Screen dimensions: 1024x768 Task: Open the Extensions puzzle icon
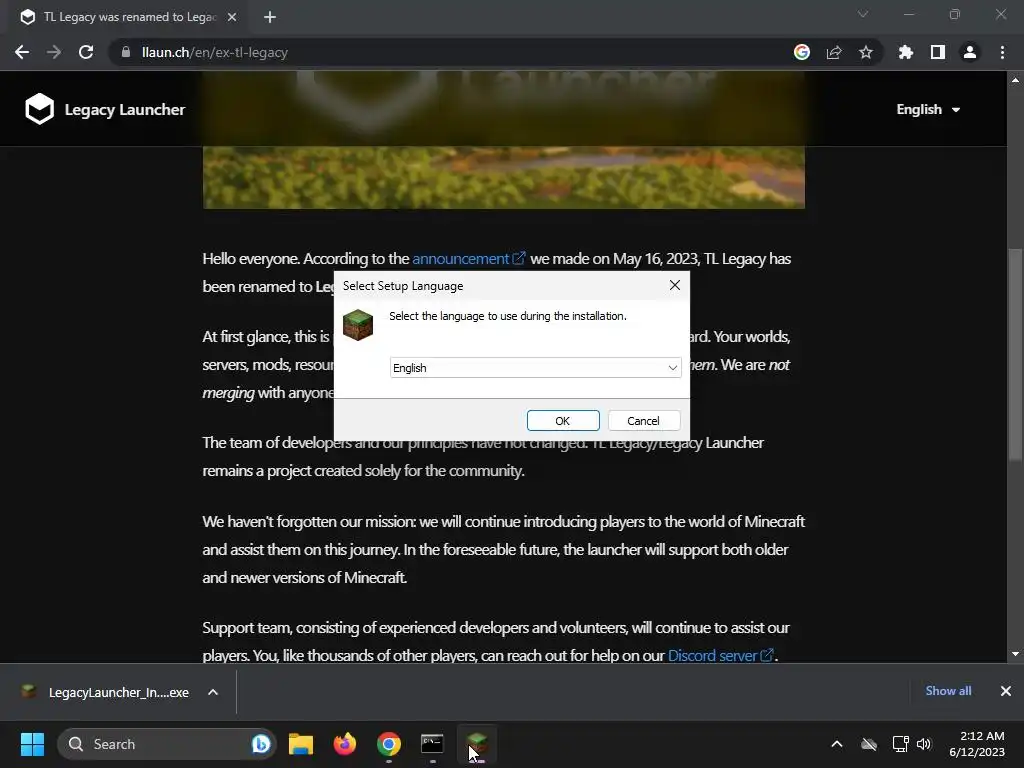(x=905, y=52)
